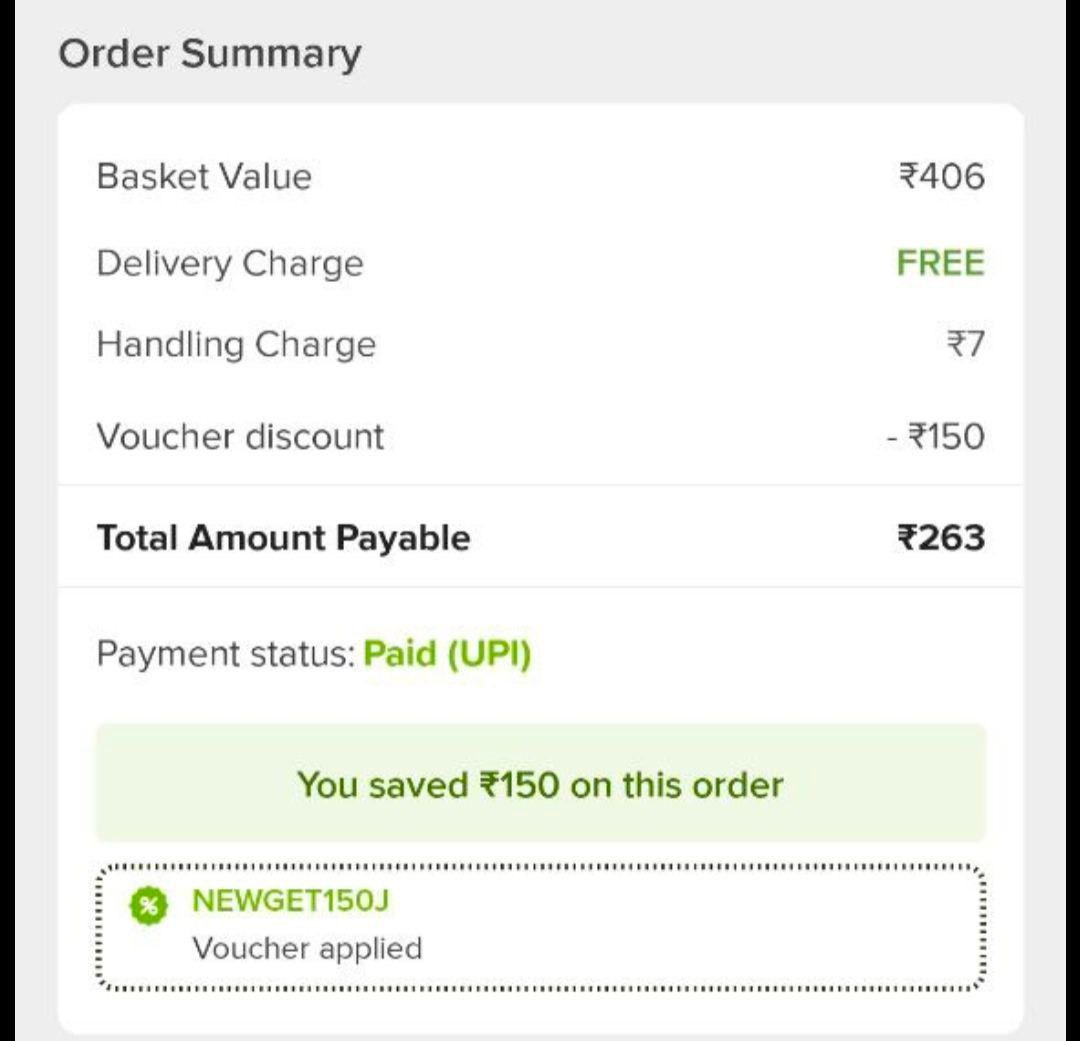Select the Delivery Charge label
Screen dimensions: 1080x1041
click(x=230, y=264)
